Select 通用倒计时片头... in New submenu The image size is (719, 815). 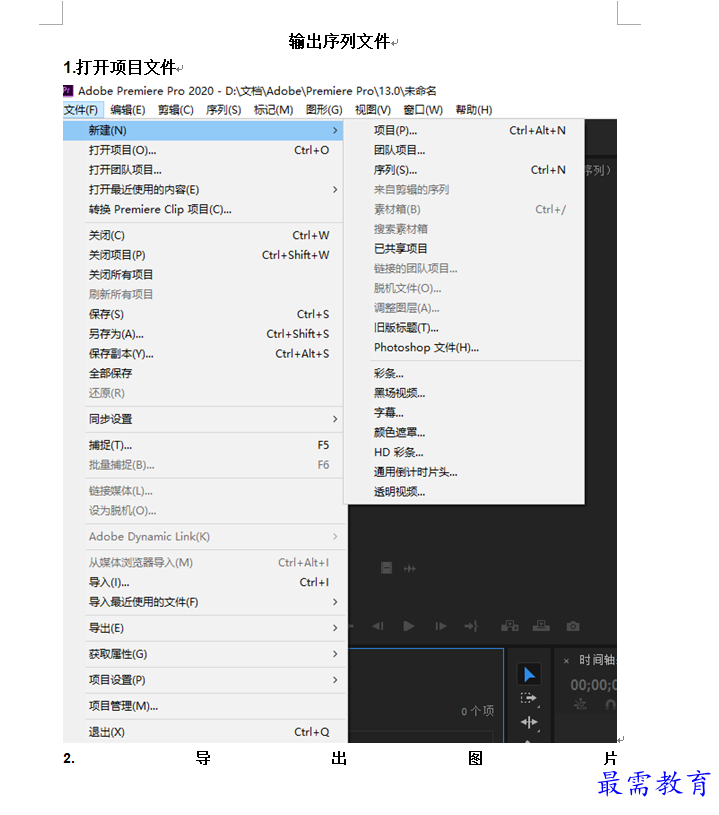464,472
